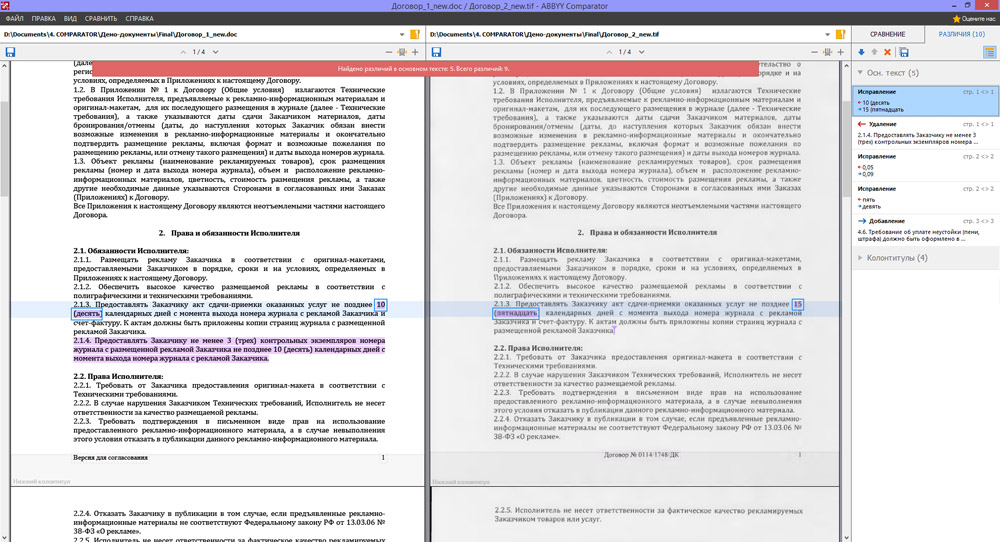Click the Оцените нас link
Image resolution: width=1000 pixels, height=542 pixels.
pos(974,18)
